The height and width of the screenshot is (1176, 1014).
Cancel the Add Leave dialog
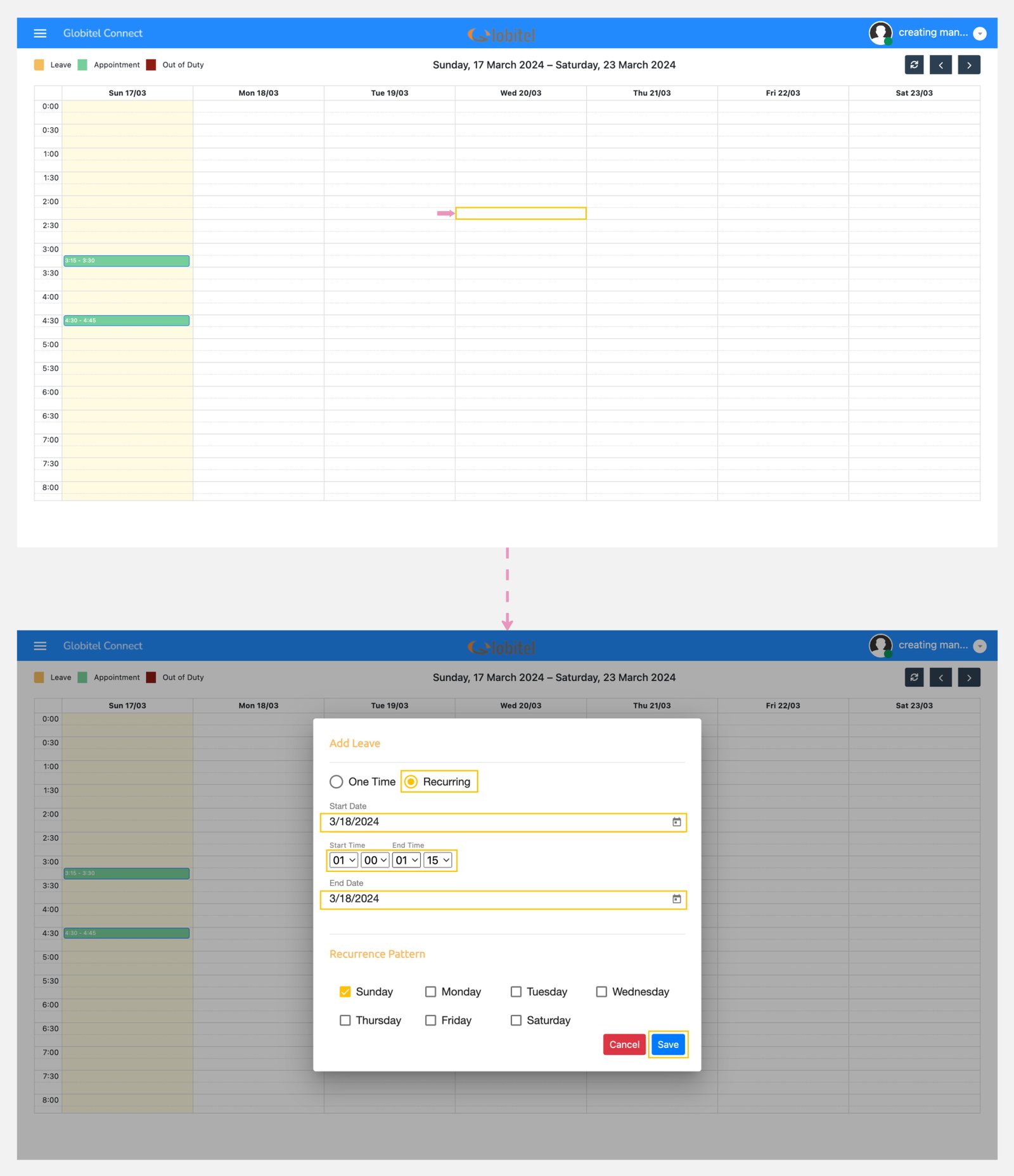[624, 1044]
